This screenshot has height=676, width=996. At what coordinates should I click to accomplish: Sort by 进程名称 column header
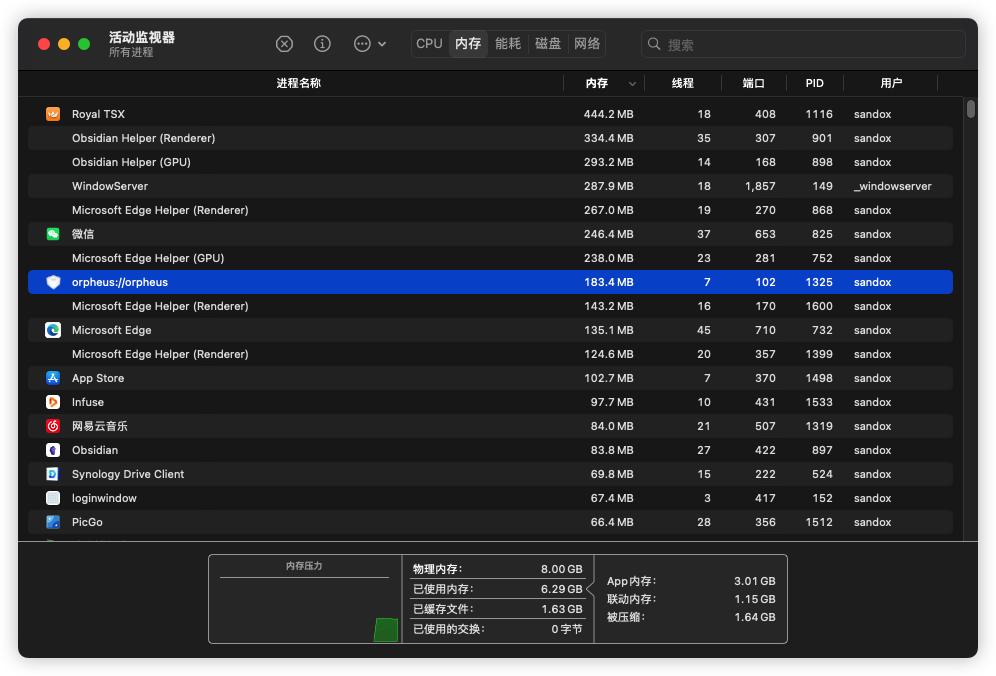coord(298,83)
